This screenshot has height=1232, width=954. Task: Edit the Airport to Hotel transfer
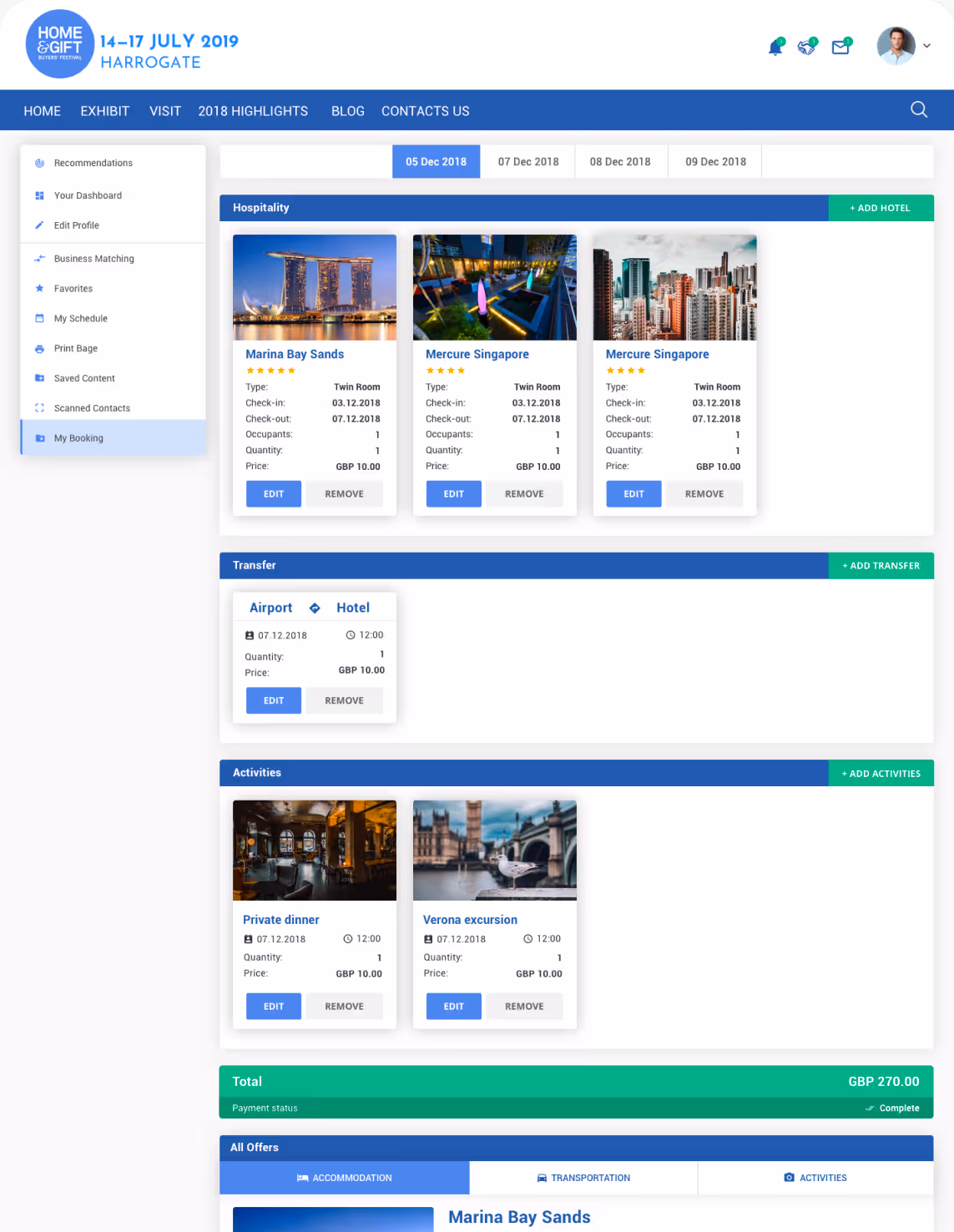[x=274, y=700]
